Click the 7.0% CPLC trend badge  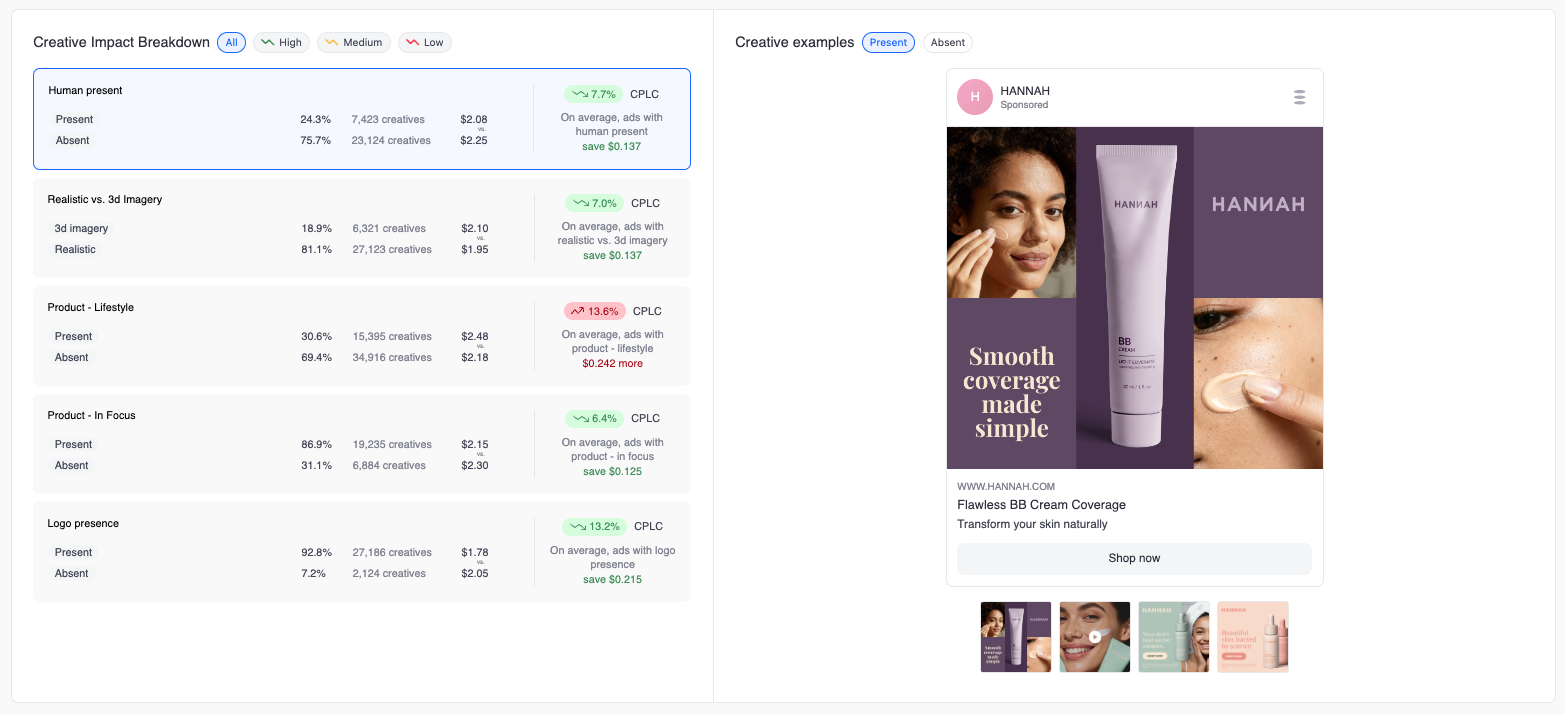tap(594, 203)
